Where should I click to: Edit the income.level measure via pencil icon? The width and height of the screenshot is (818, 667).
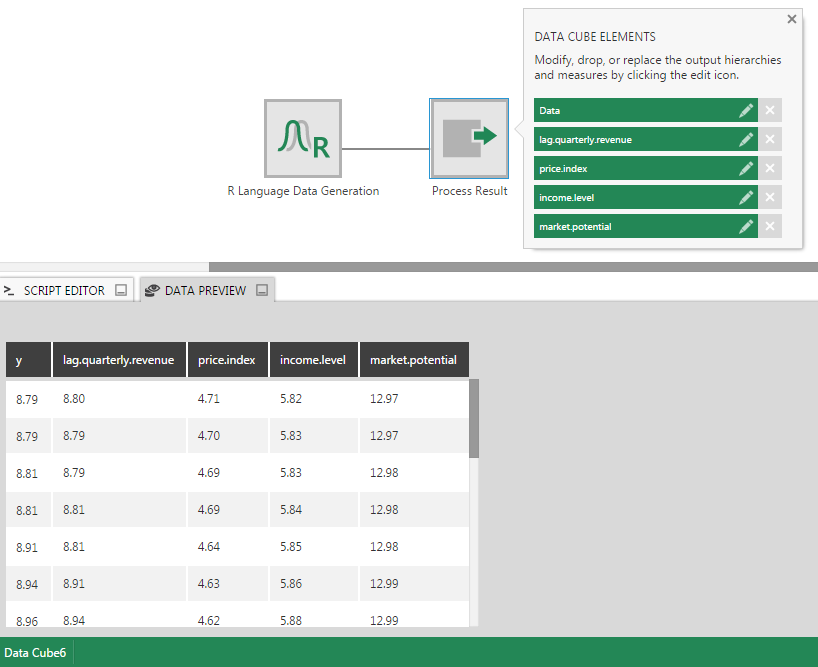(x=745, y=197)
